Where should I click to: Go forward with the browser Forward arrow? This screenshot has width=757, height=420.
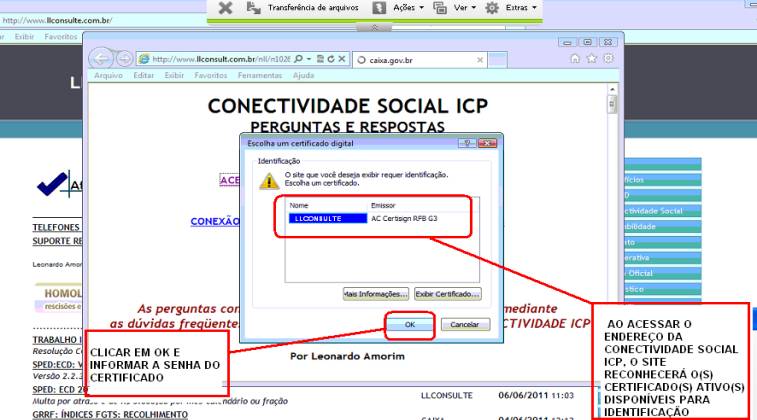[124, 59]
